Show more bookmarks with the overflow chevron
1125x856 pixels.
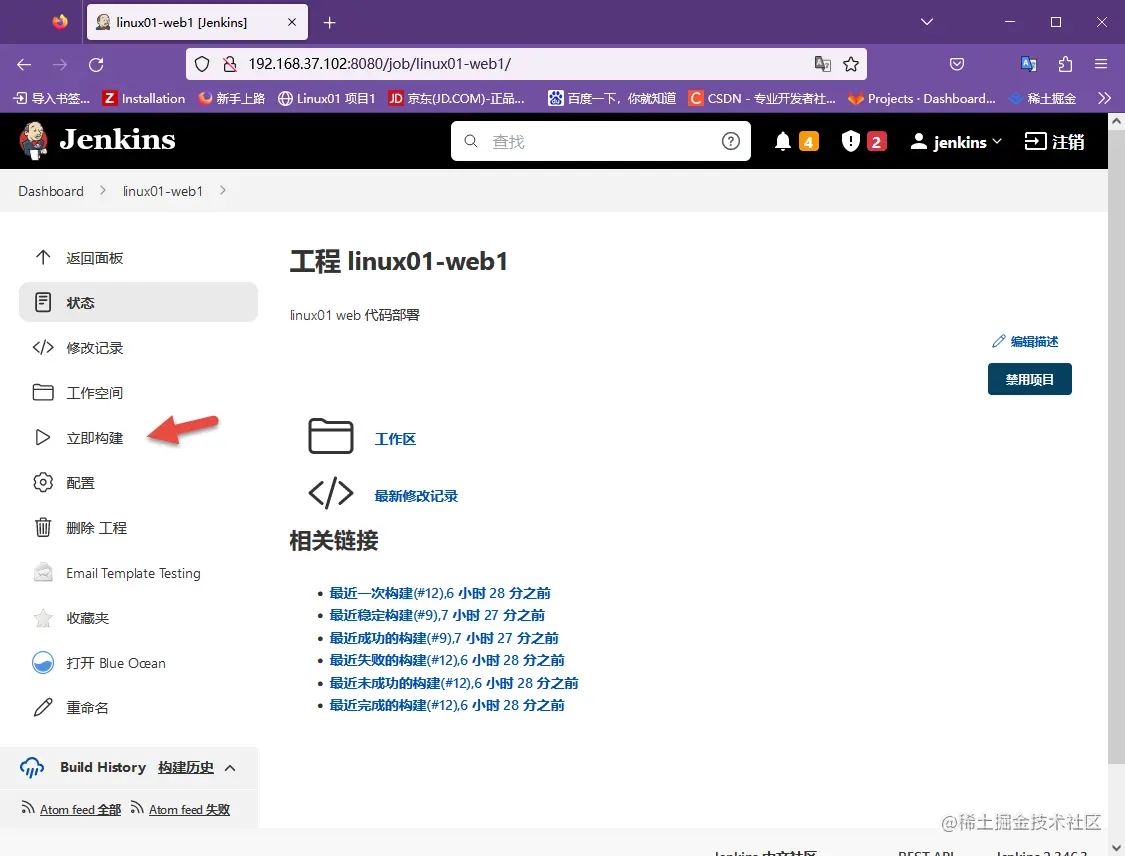(x=1104, y=98)
